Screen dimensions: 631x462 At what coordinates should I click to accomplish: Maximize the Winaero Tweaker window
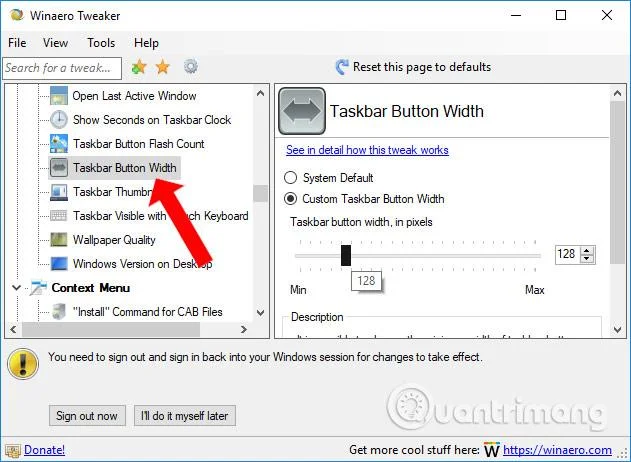(x=561, y=15)
